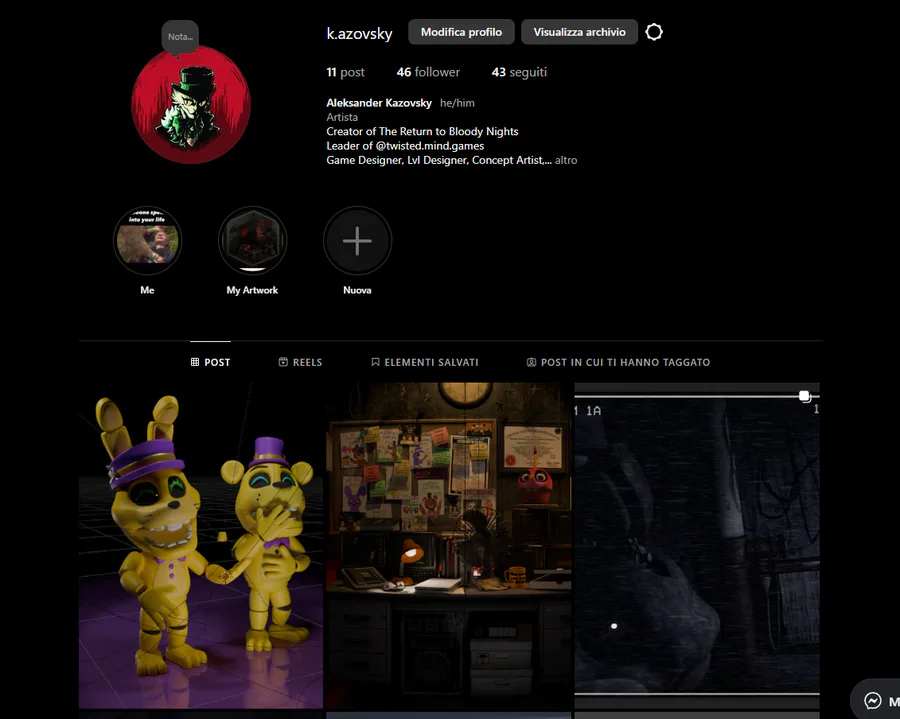
Task: Open Visualizza archivio
Action: [579, 32]
